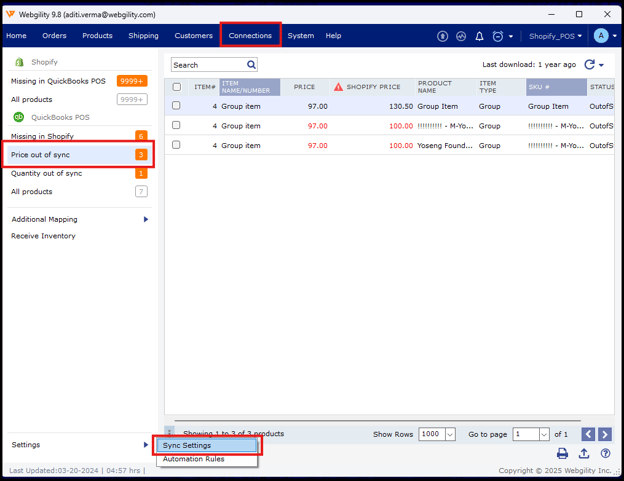Click the export upload icon at bottom right
The image size is (624, 481).
tap(584, 454)
